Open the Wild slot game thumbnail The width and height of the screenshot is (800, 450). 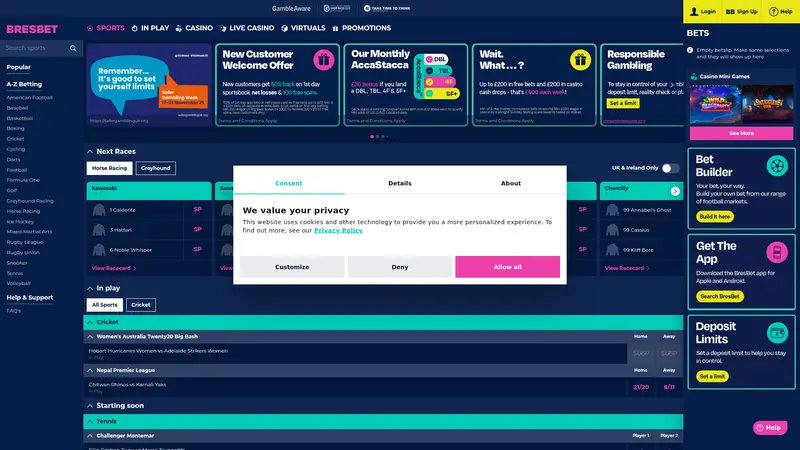click(x=715, y=105)
